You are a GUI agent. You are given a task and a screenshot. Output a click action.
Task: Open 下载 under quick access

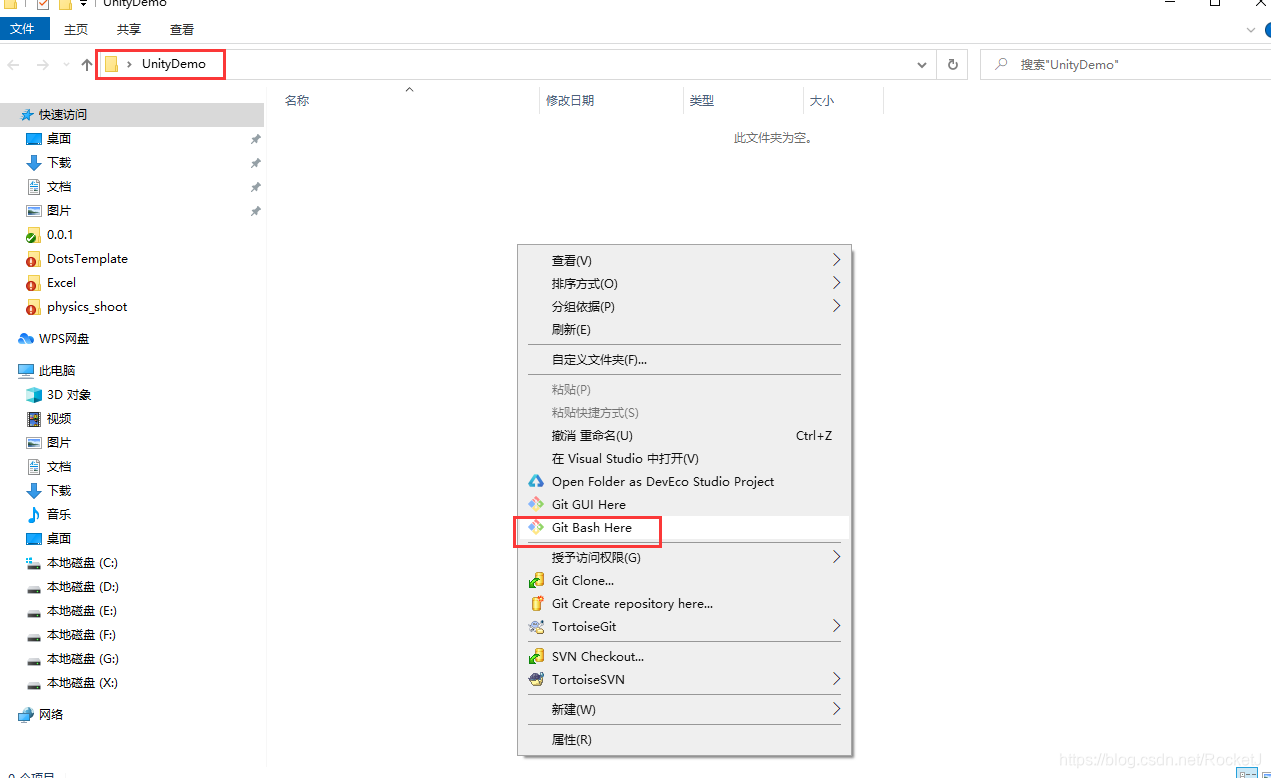(x=59, y=163)
